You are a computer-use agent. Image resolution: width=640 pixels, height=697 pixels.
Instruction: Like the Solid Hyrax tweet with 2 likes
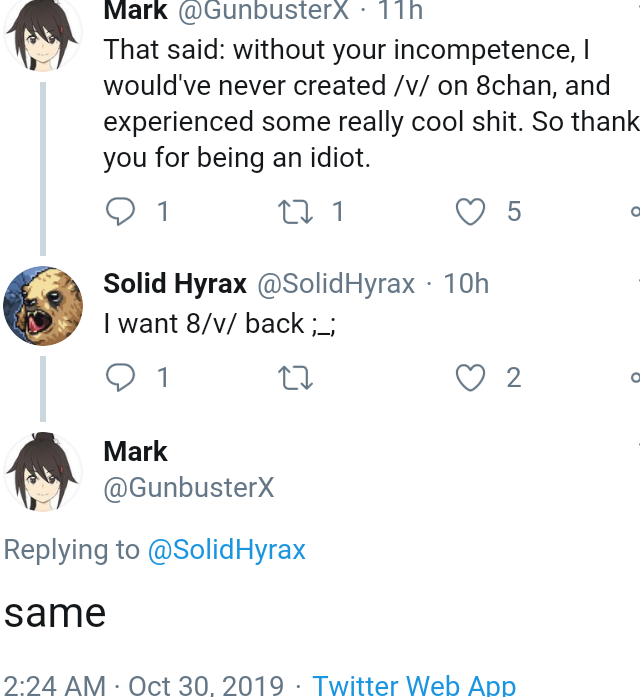(470, 377)
